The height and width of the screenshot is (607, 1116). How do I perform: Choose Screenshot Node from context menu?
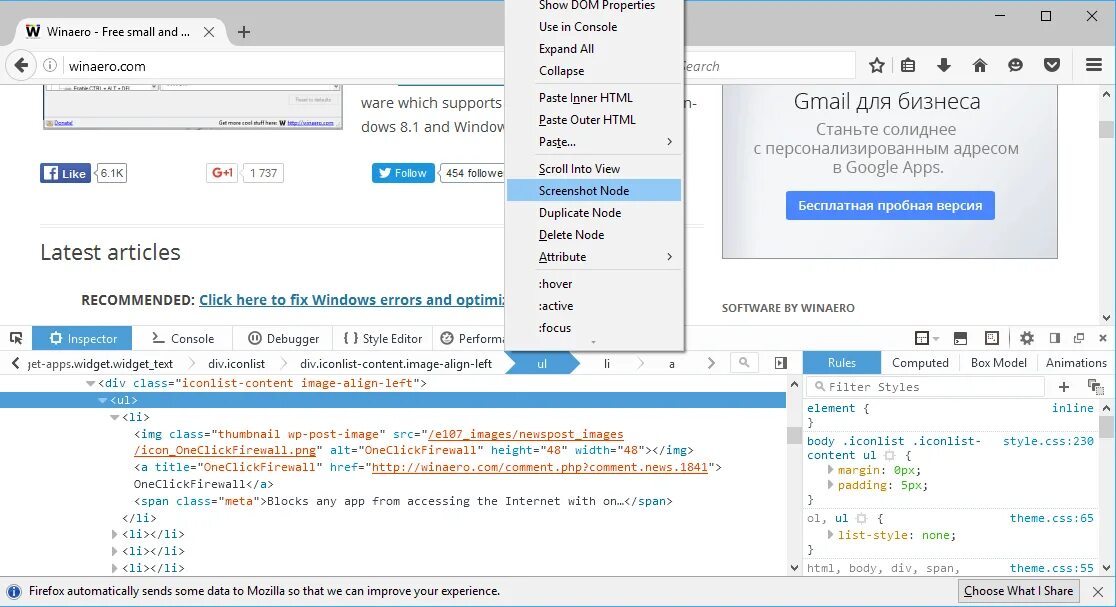tap(594, 191)
